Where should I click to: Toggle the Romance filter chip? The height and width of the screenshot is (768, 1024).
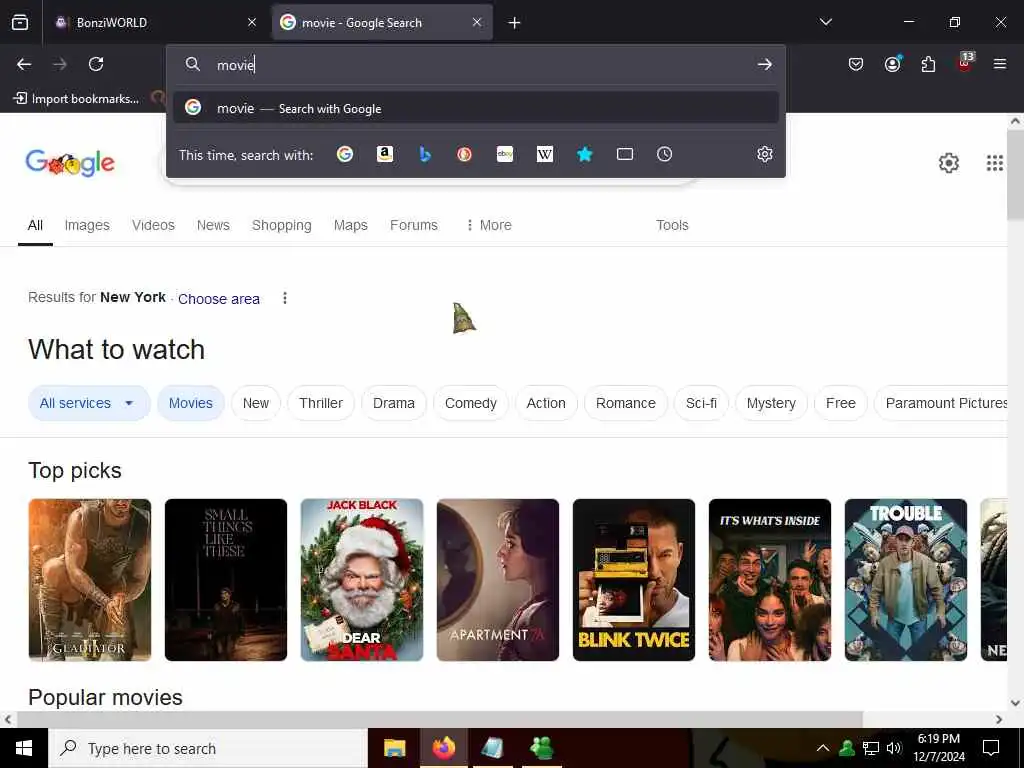[626, 403]
